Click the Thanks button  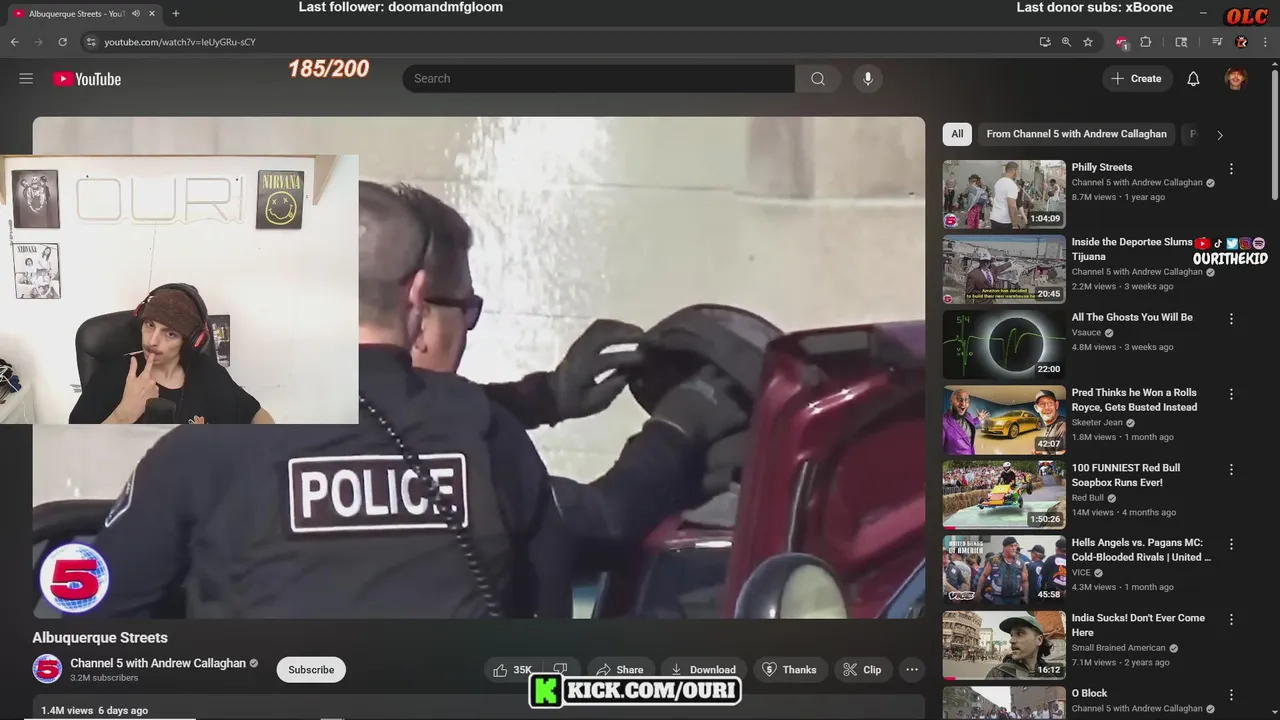click(x=789, y=670)
